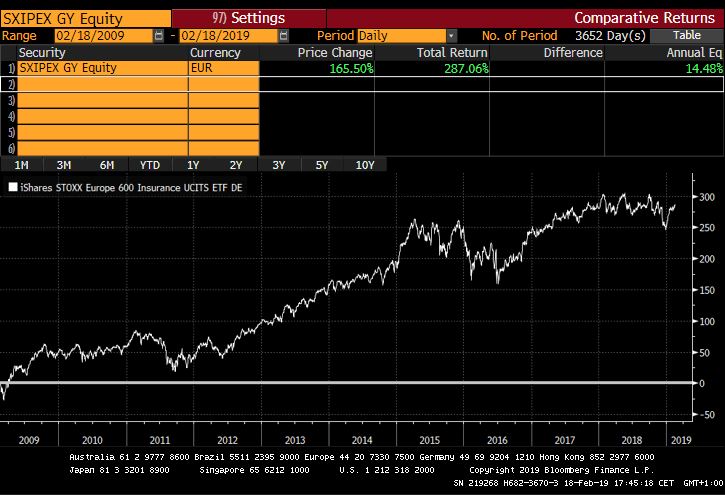Click the empty currency field in row 2

tap(224, 84)
